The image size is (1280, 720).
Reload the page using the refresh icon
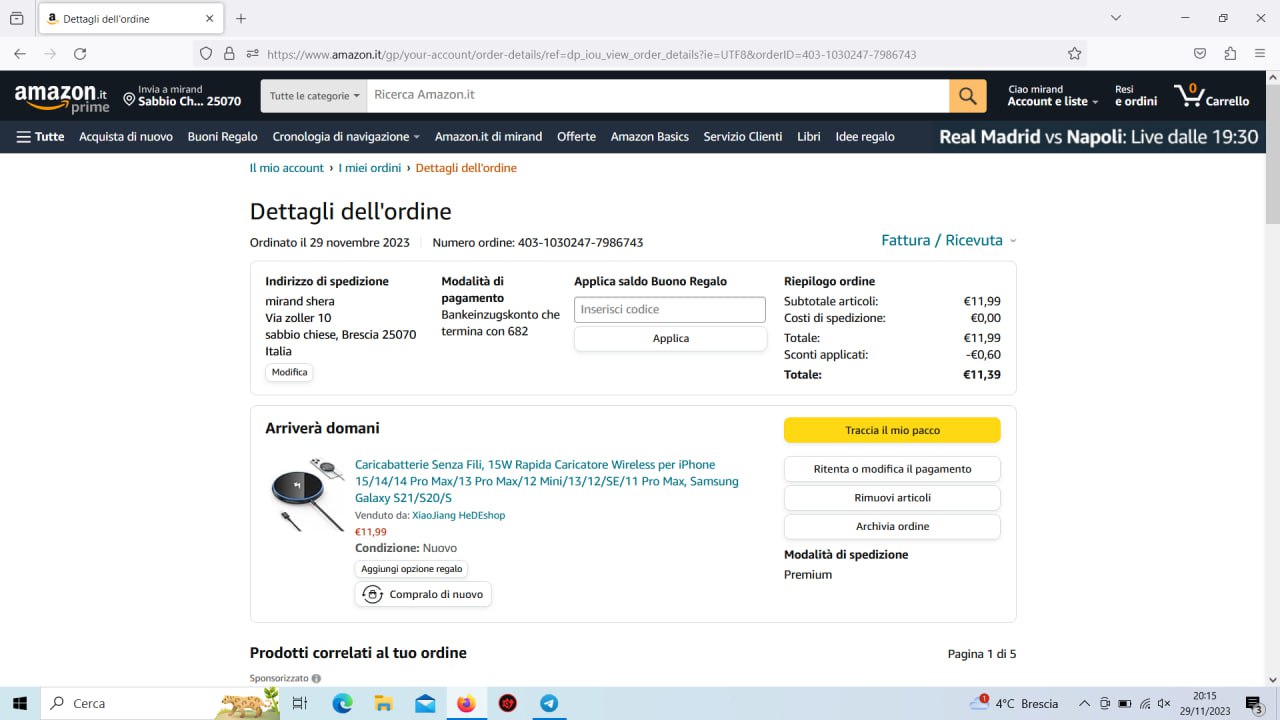click(x=80, y=54)
